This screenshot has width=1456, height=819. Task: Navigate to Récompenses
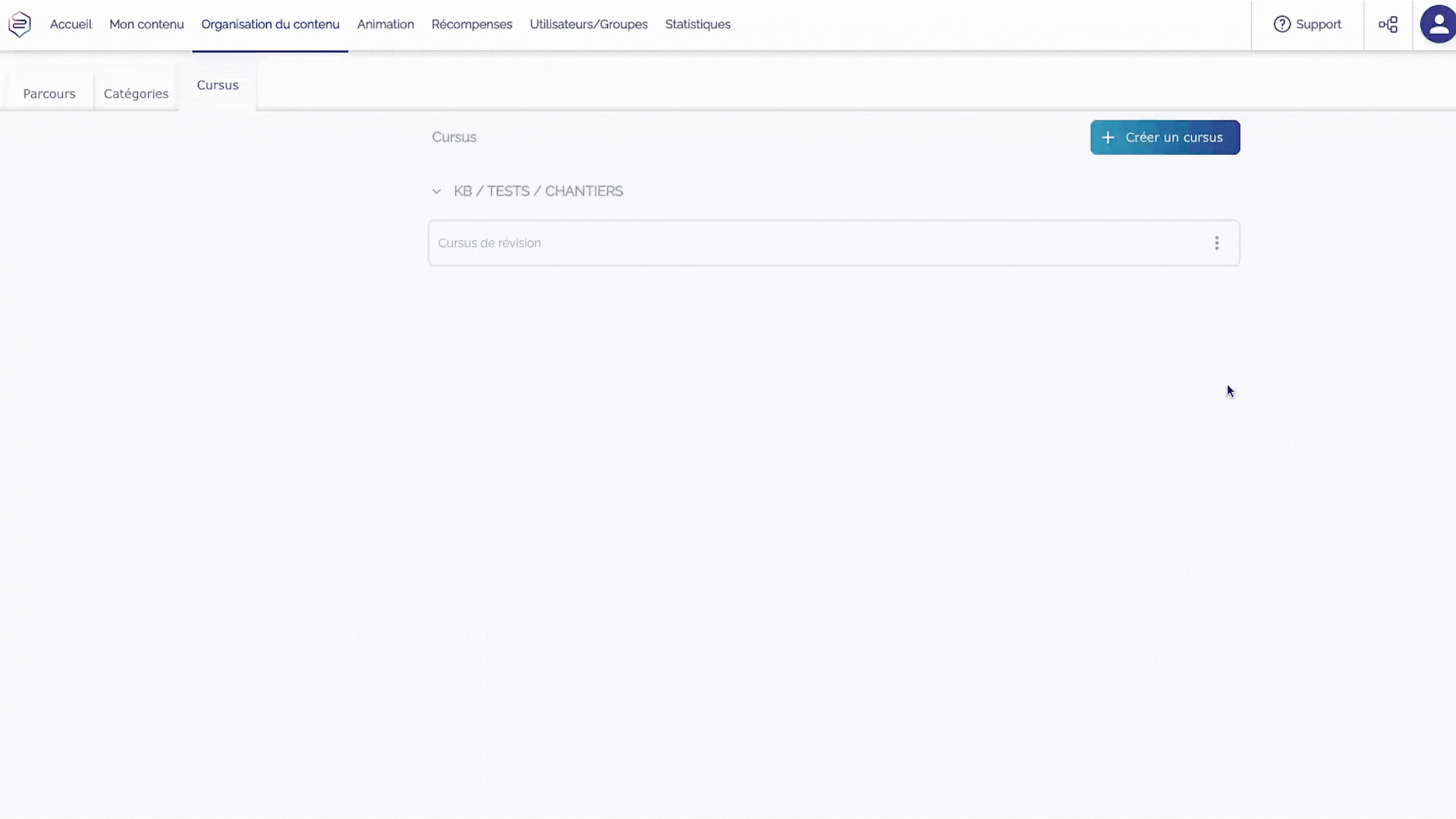click(472, 24)
